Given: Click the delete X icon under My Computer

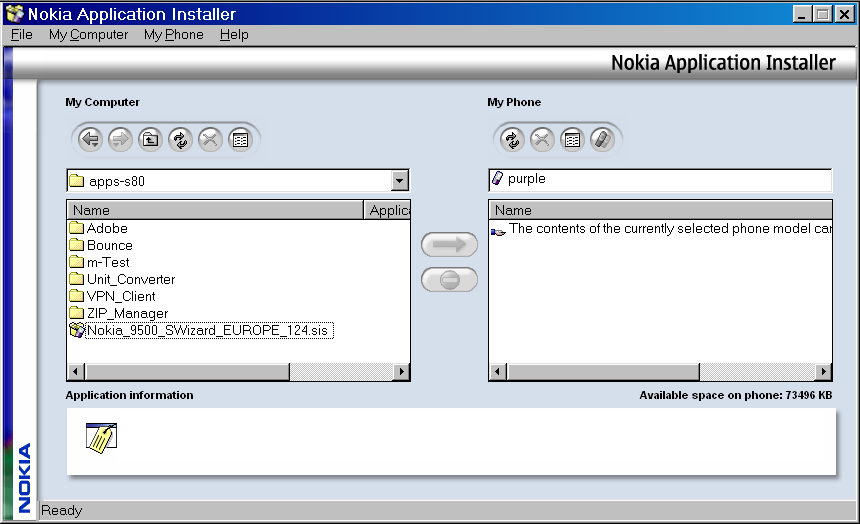Looking at the screenshot, I should [x=210, y=139].
